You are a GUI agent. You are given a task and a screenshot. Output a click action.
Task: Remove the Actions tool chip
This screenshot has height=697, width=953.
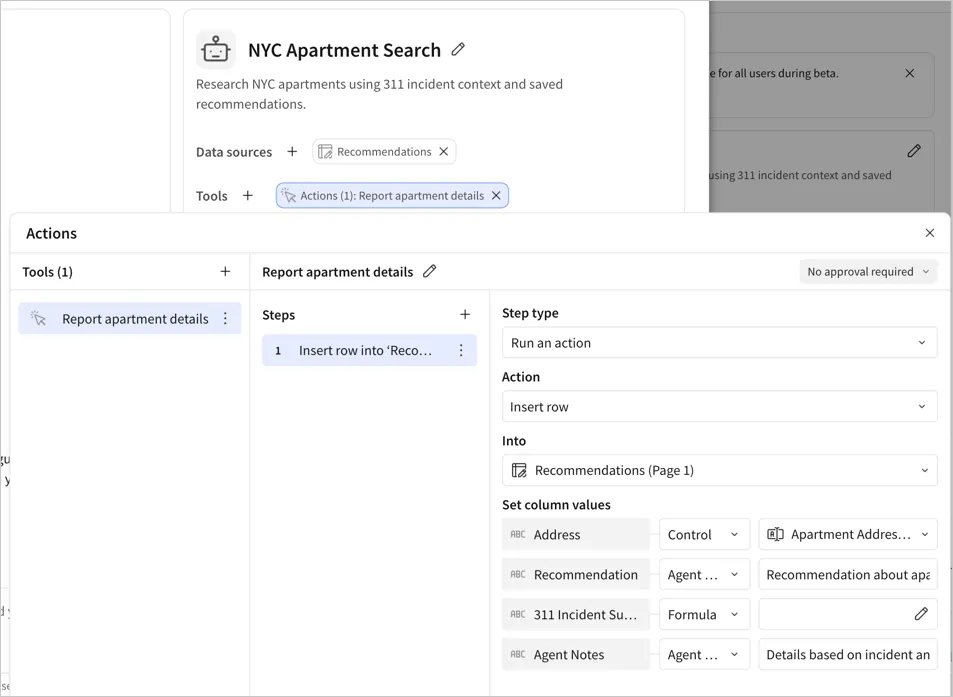click(x=496, y=196)
